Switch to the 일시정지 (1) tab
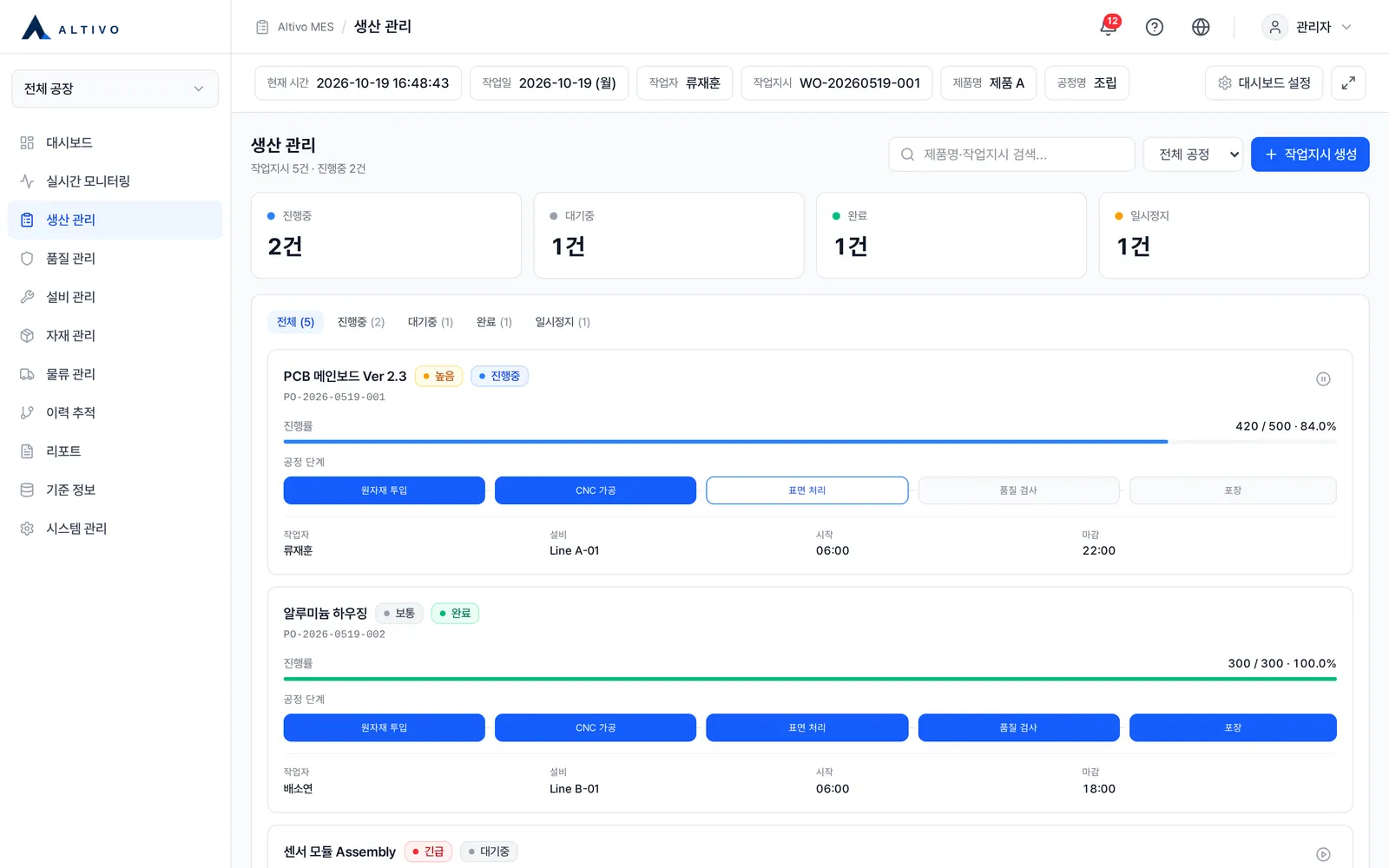The height and width of the screenshot is (868, 1389). click(x=563, y=322)
